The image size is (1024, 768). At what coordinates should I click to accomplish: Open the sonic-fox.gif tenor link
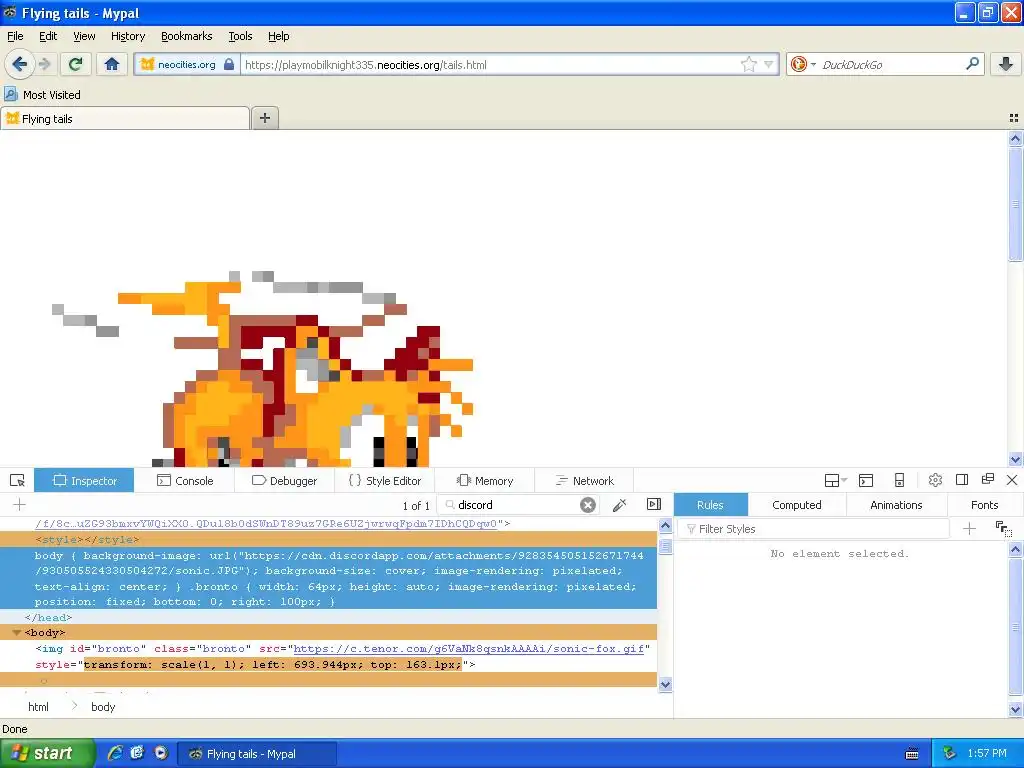click(468, 648)
